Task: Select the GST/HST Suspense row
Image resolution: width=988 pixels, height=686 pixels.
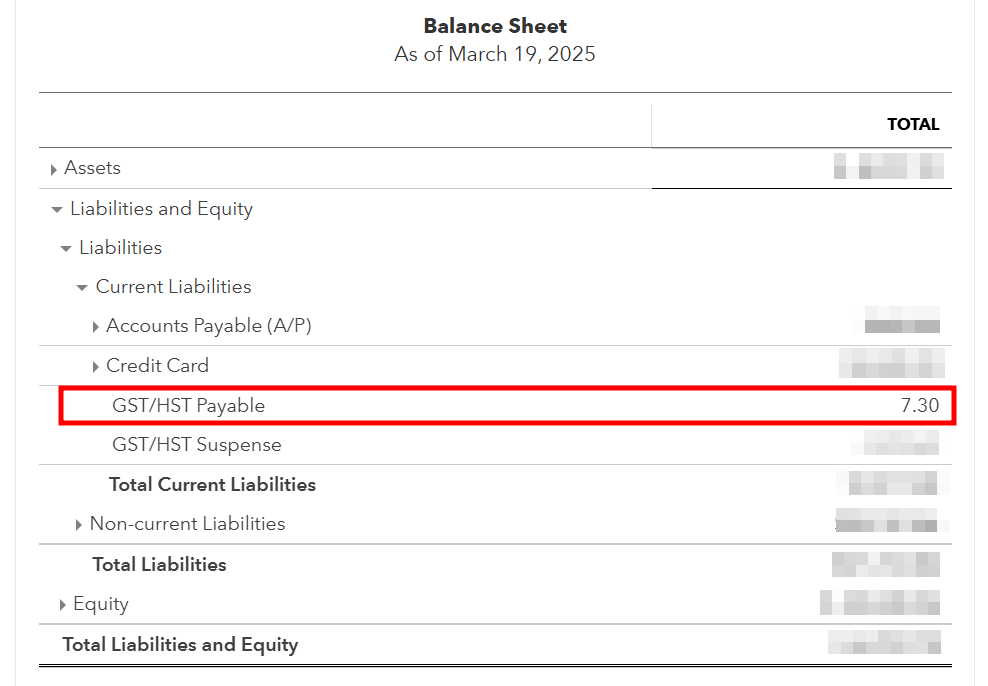Action: pyautogui.click(x=196, y=445)
